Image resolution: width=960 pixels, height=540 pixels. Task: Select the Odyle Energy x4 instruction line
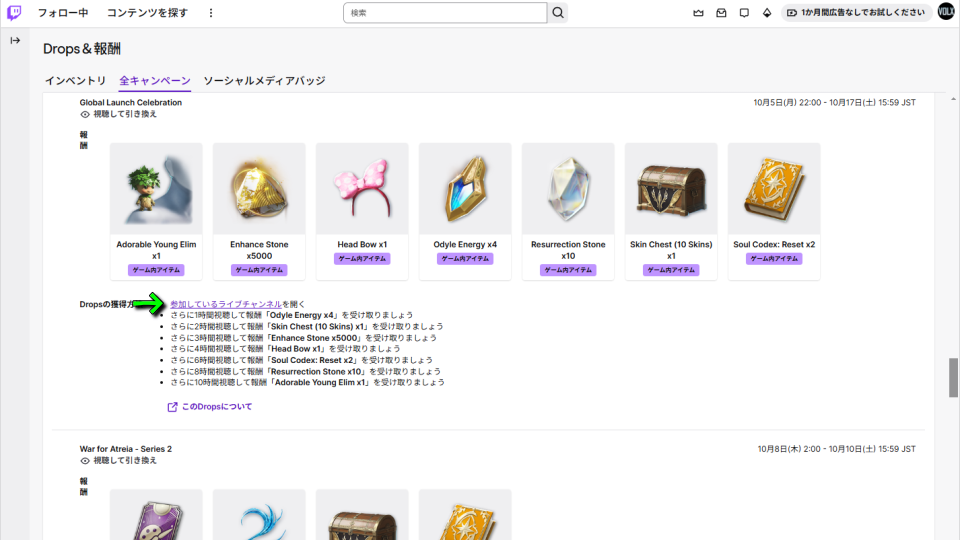click(291, 315)
